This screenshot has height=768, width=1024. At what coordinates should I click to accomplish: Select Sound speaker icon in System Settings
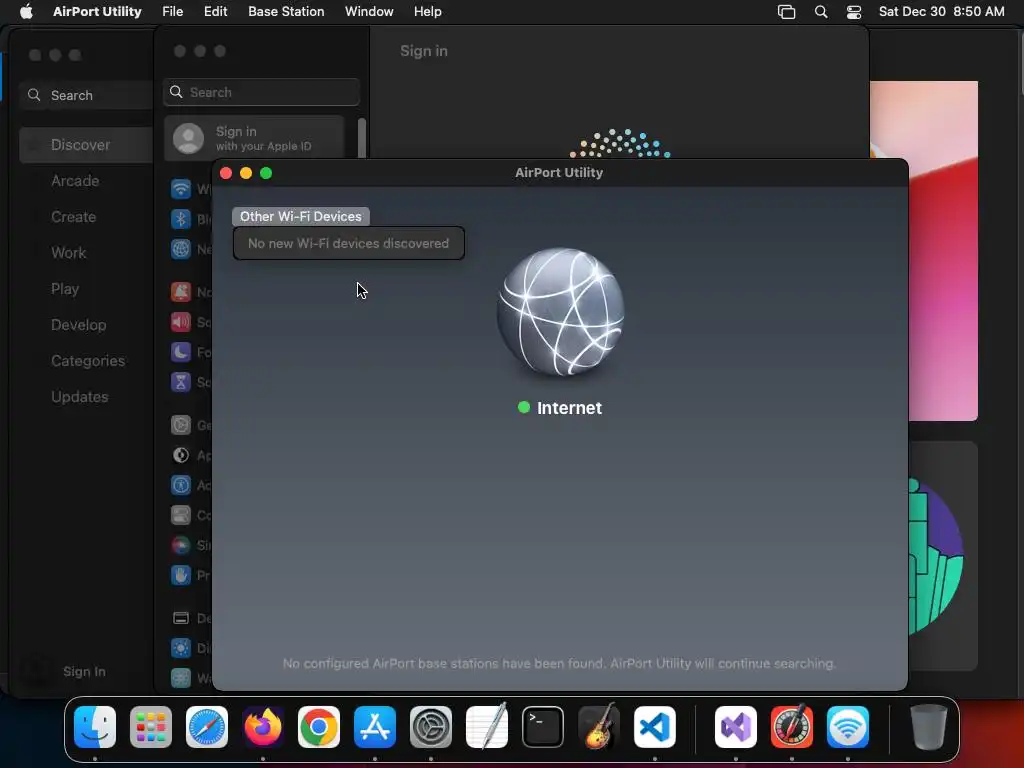coord(181,322)
